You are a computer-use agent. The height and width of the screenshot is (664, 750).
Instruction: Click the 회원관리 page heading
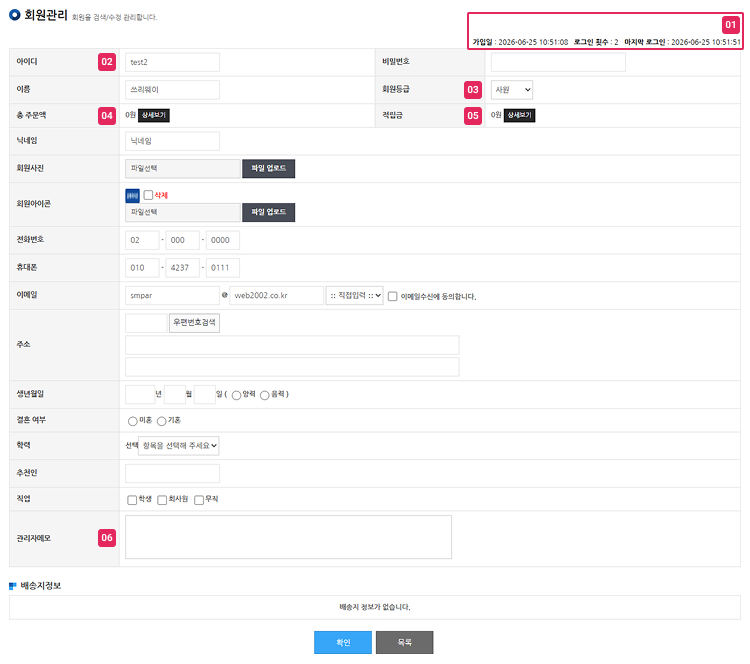click(46, 15)
